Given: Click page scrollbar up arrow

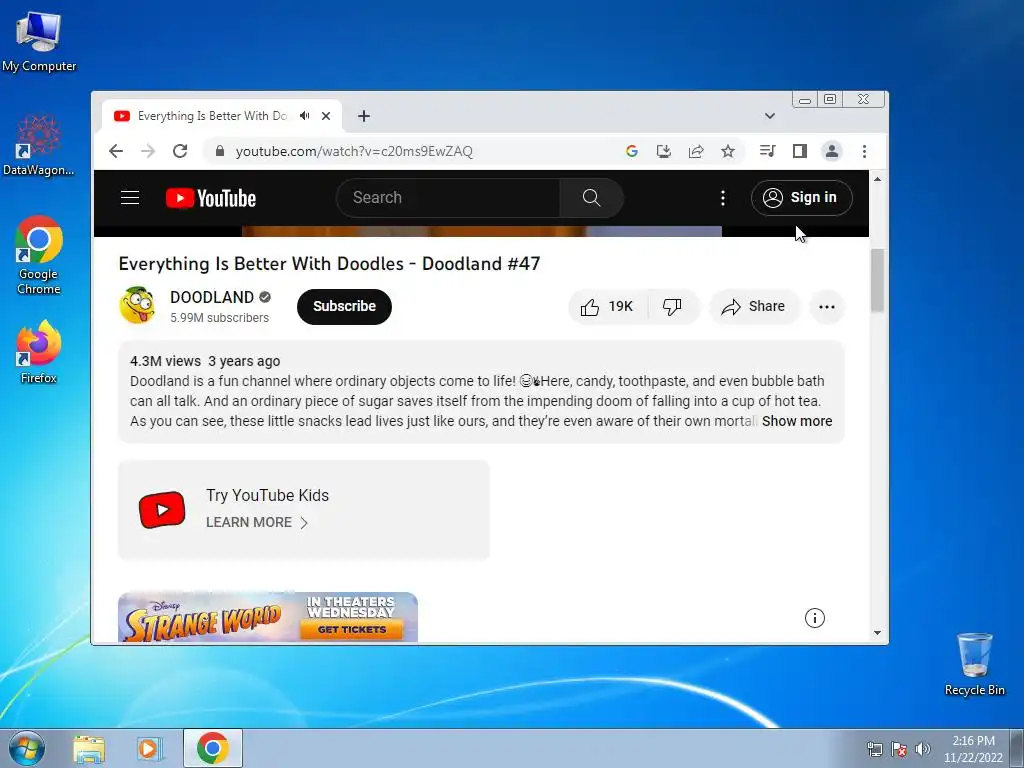Looking at the screenshot, I should [877, 179].
